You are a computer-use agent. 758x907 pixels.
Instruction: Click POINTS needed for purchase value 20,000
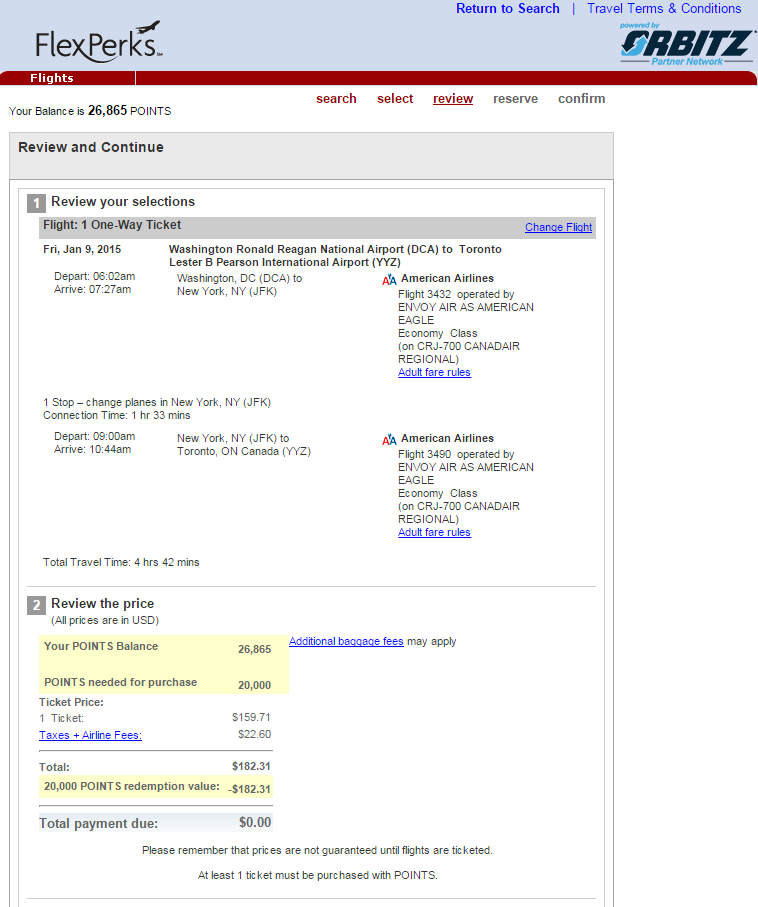tap(255, 685)
